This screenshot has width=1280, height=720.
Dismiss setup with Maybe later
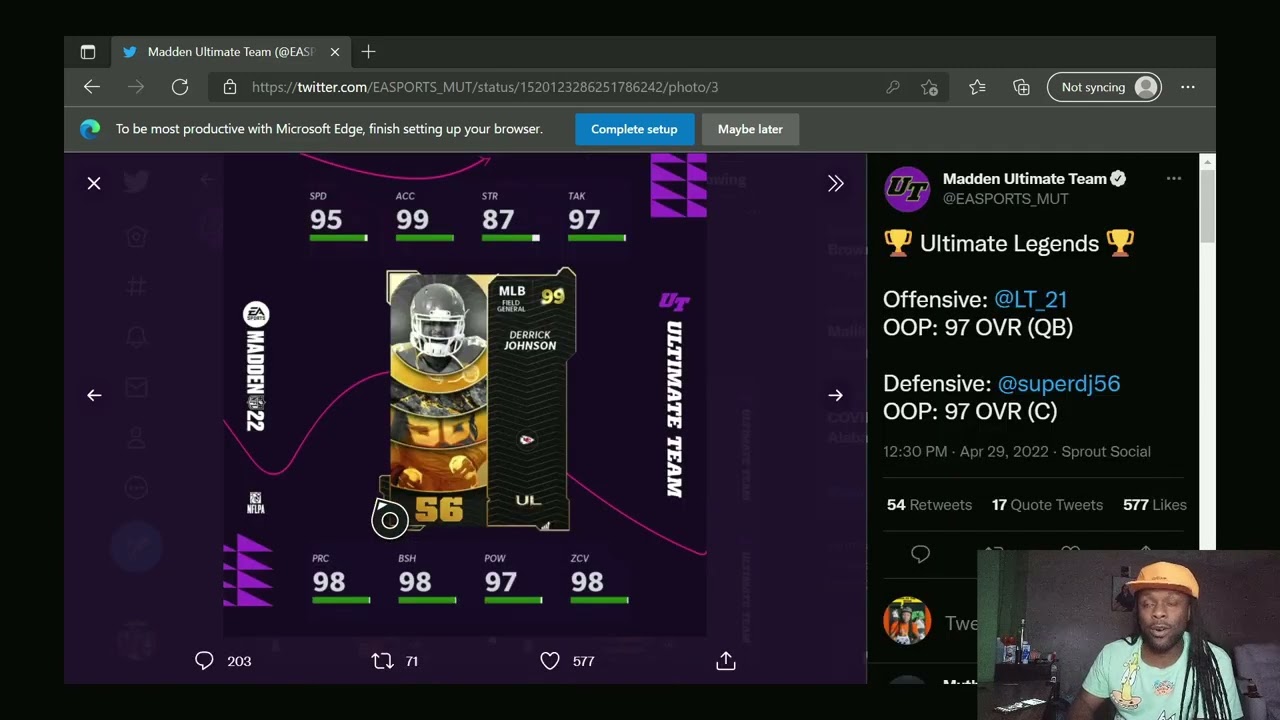coord(750,129)
